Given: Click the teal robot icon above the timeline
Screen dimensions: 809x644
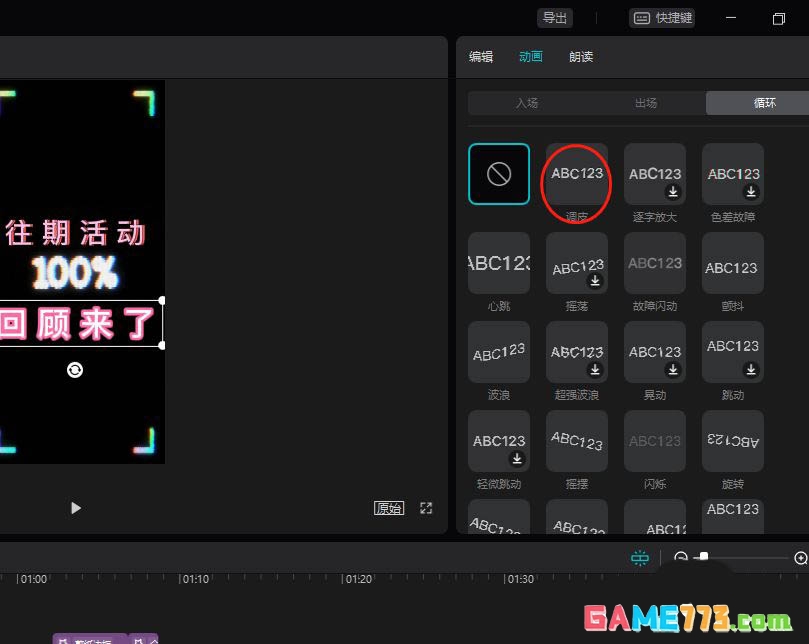Looking at the screenshot, I should pos(640,557).
